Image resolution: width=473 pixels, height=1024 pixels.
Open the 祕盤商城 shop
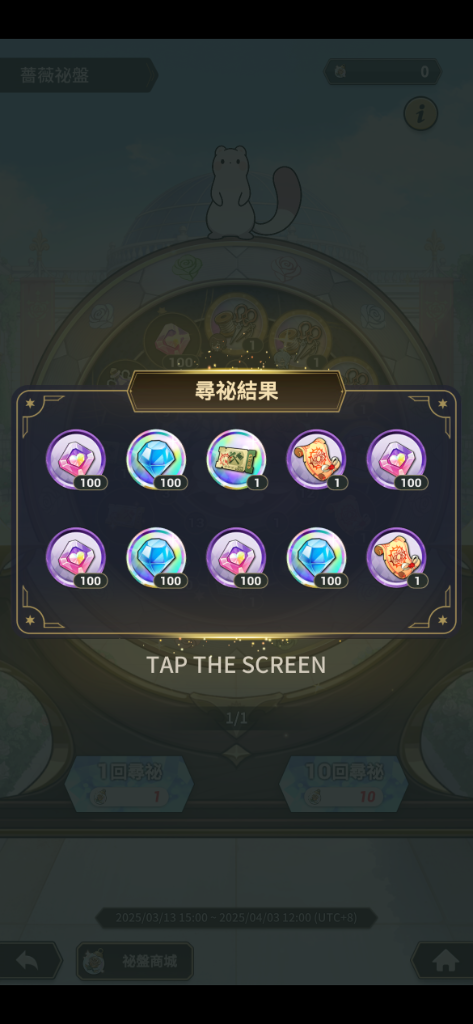(x=135, y=961)
